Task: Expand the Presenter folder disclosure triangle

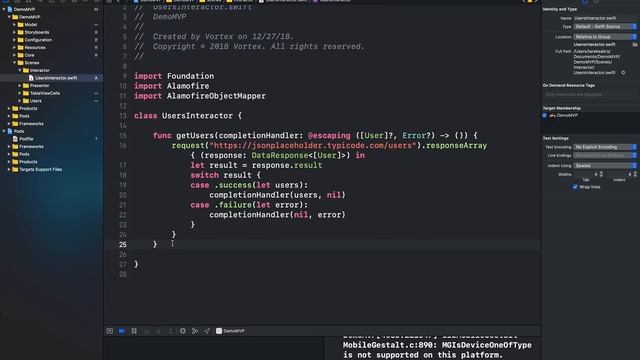Action: [20, 86]
